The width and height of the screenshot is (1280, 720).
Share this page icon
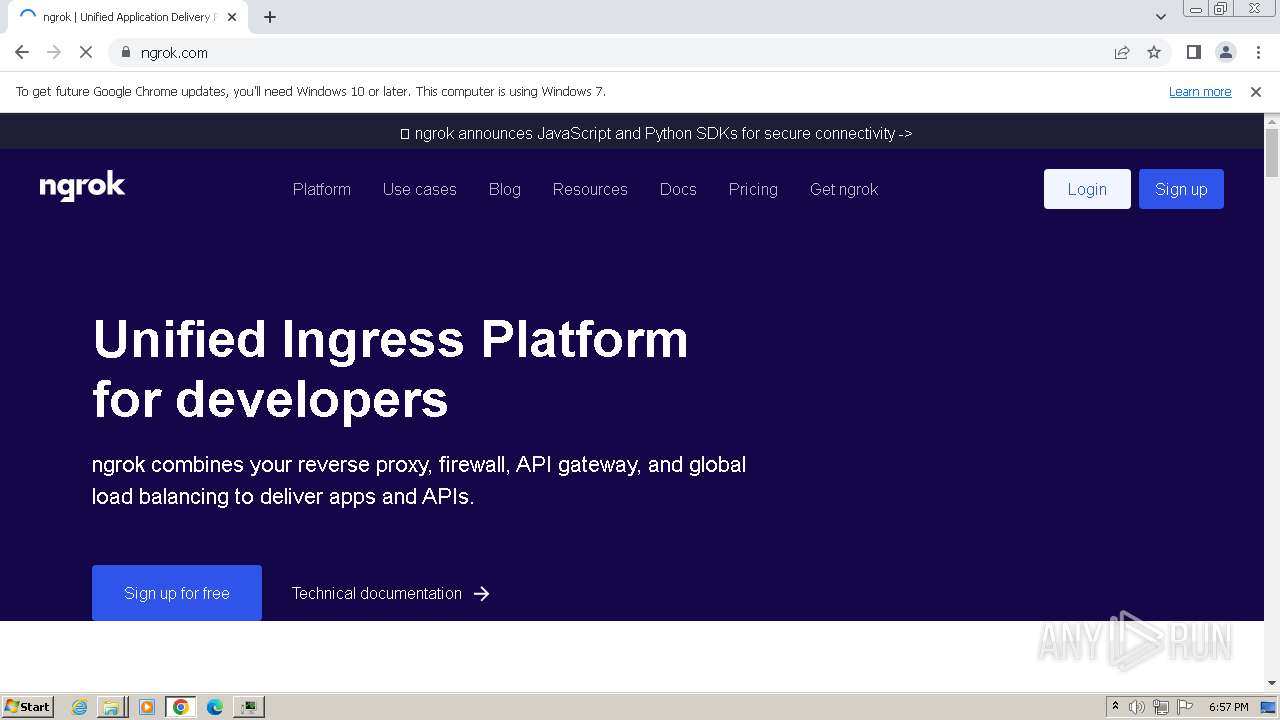1122,53
